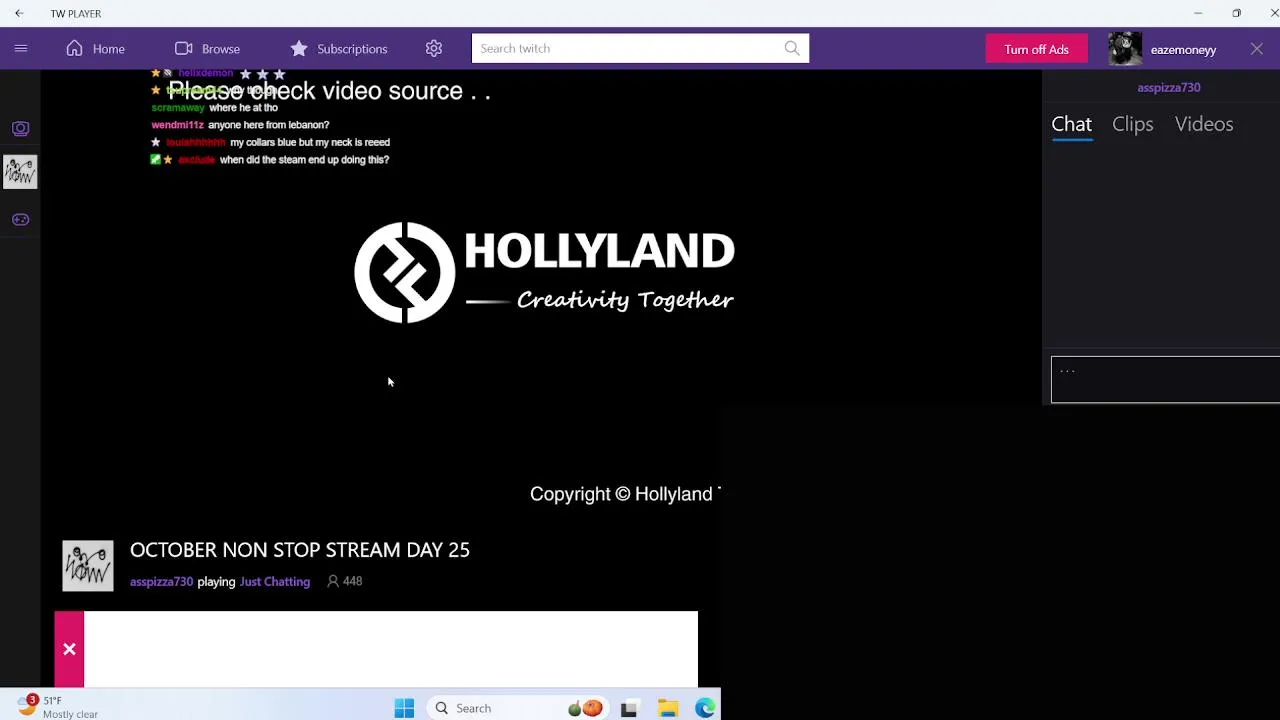Click the eazemoneyy username
The image size is (1280, 720).
pyautogui.click(x=1183, y=49)
